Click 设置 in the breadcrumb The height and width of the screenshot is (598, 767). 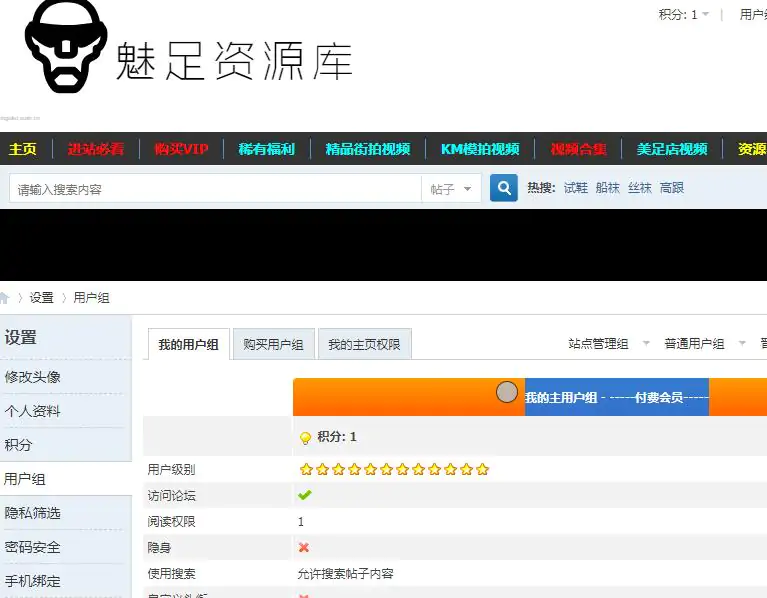[42, 297]
